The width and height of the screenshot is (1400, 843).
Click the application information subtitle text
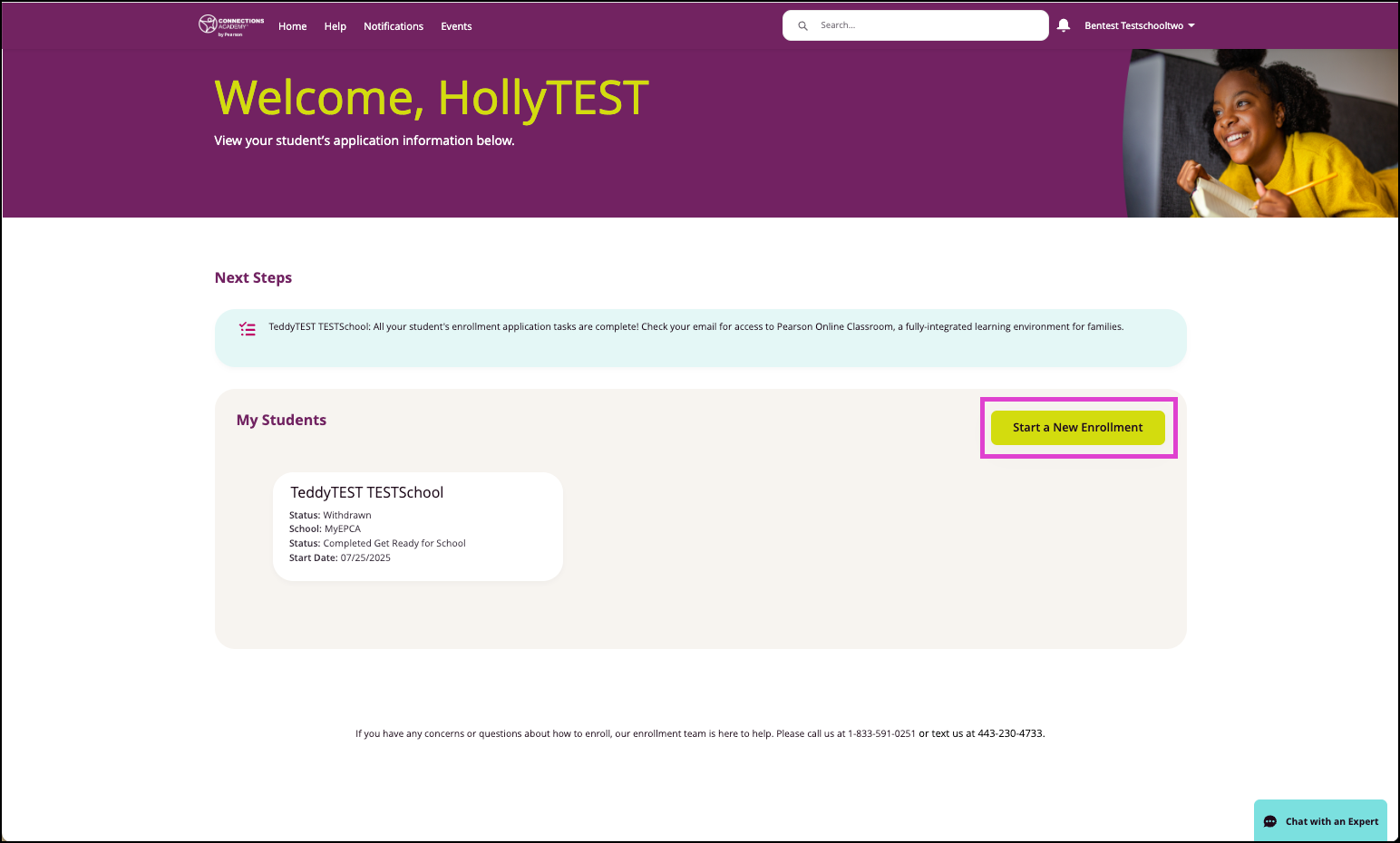click(365, 140)
